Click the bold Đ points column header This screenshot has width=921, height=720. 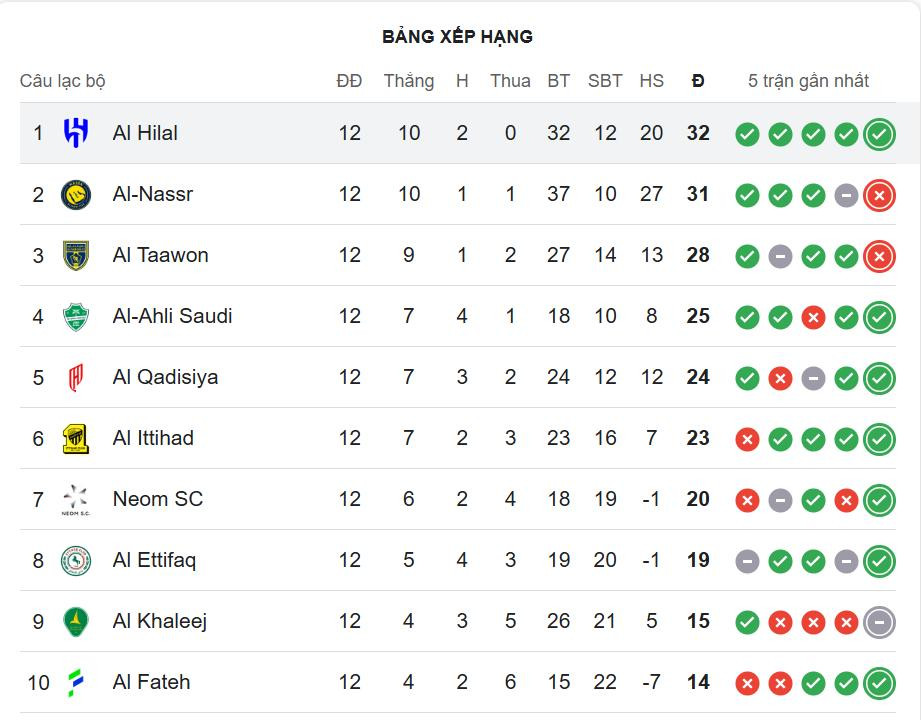point(698,81)
